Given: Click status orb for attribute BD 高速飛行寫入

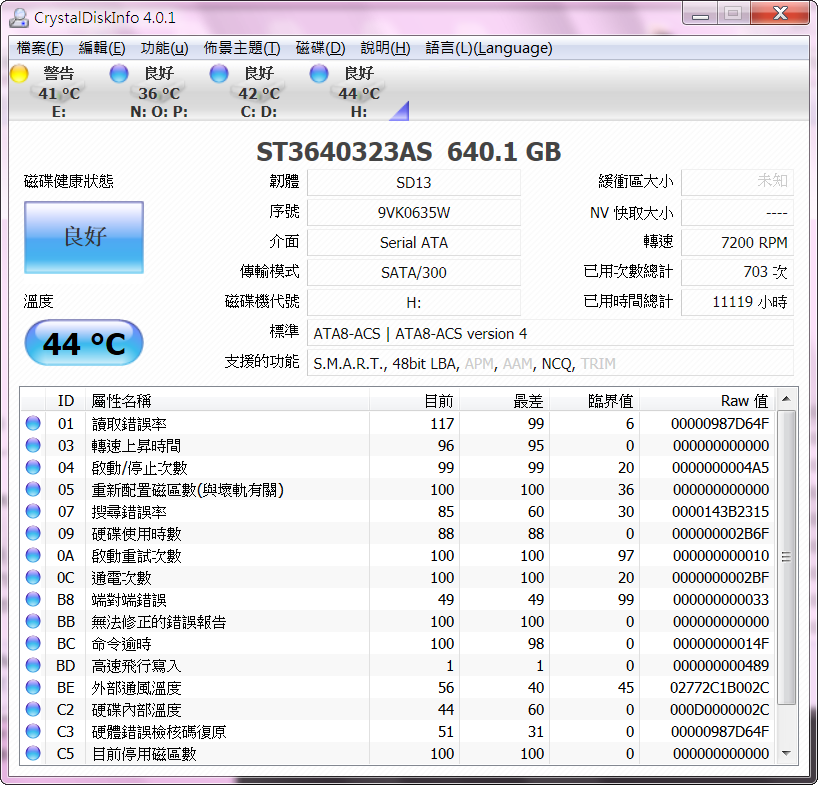Looking at the screenshot, I should pyautogui.click(x=33, y=665).
